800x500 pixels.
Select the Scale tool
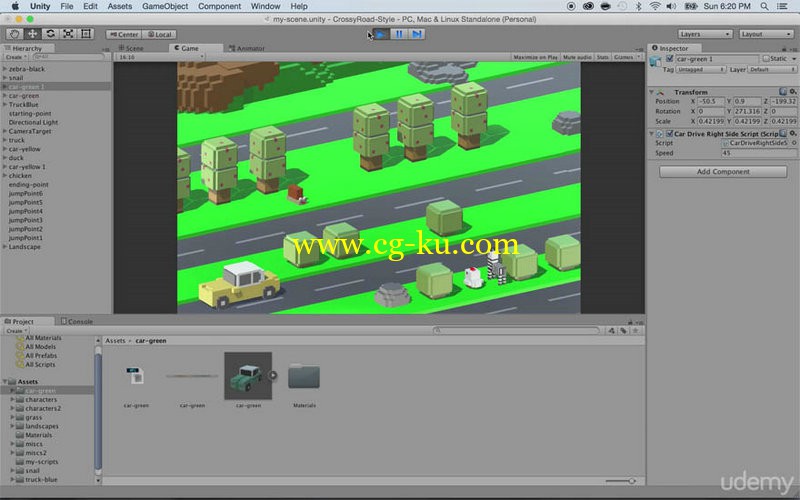(68, 34)
